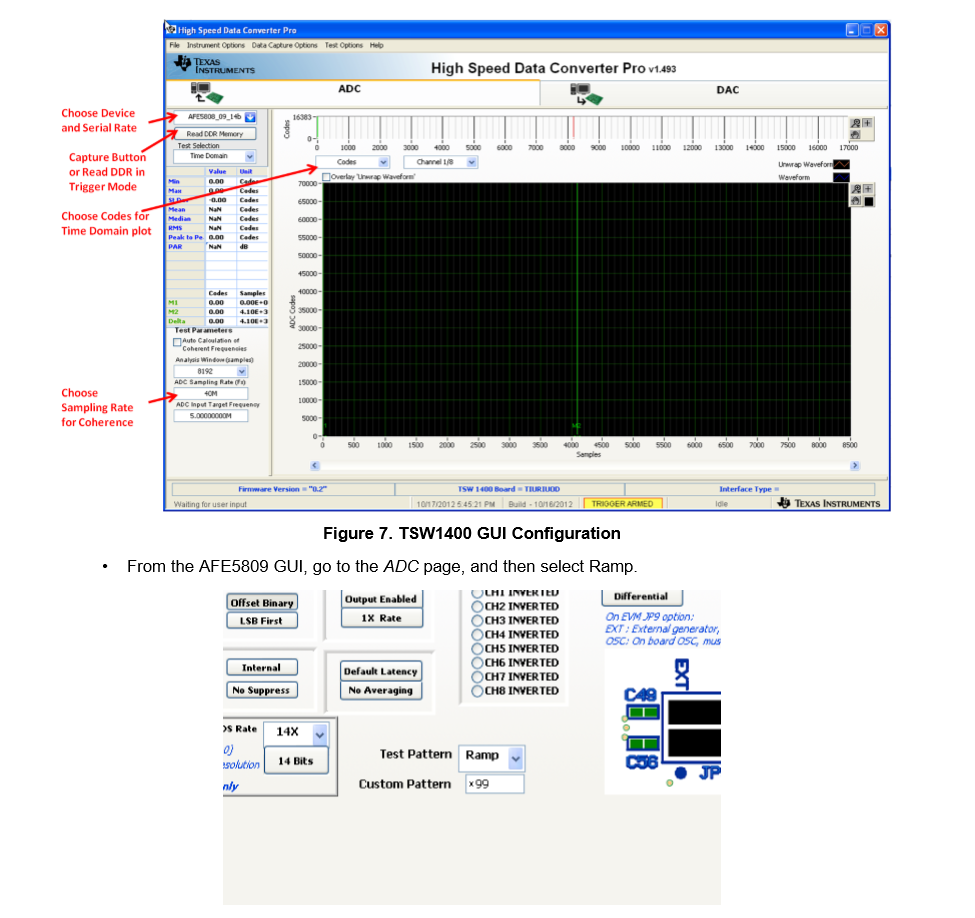Select CH5 INVERTED radio button
The height and width of the screenshot is (918, 975).
477,649
